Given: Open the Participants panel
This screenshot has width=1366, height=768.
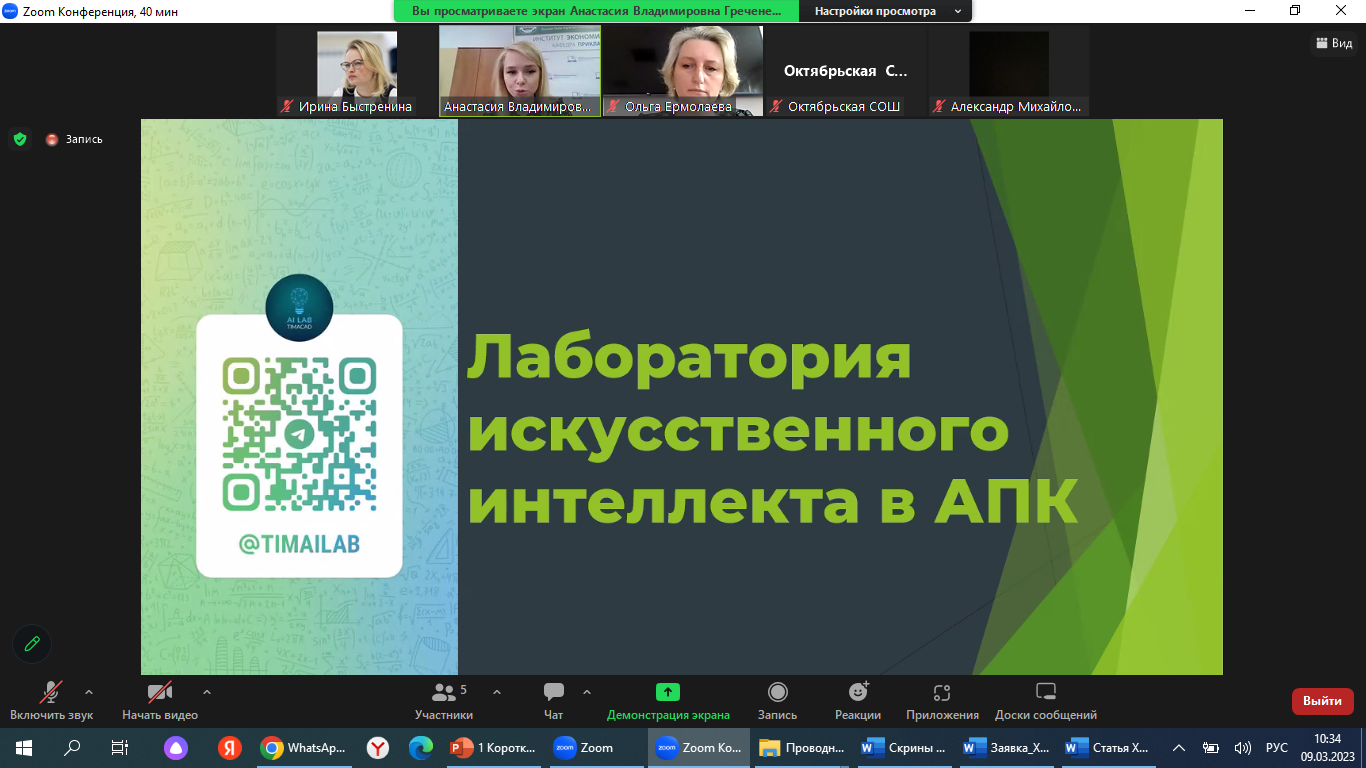Looking at the screenshot, I should pyautogui.click(x=444, y=701).
